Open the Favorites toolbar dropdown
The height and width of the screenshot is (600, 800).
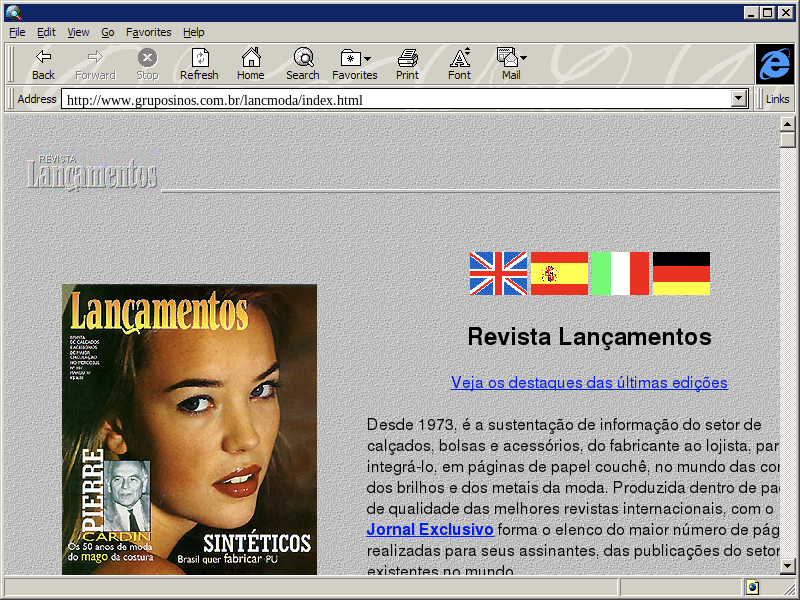tap(354, 64)
